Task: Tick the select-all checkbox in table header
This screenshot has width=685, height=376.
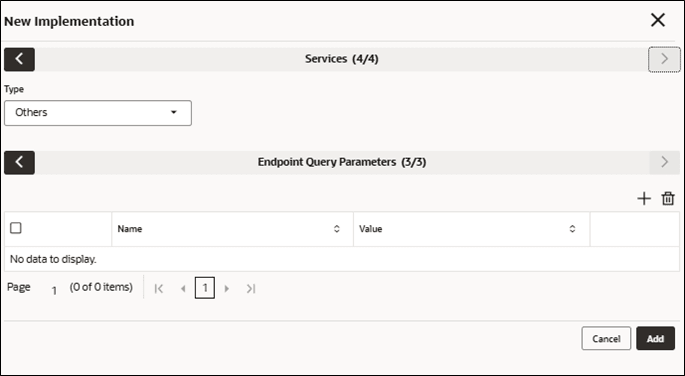Action: click(x=16, y=228)
